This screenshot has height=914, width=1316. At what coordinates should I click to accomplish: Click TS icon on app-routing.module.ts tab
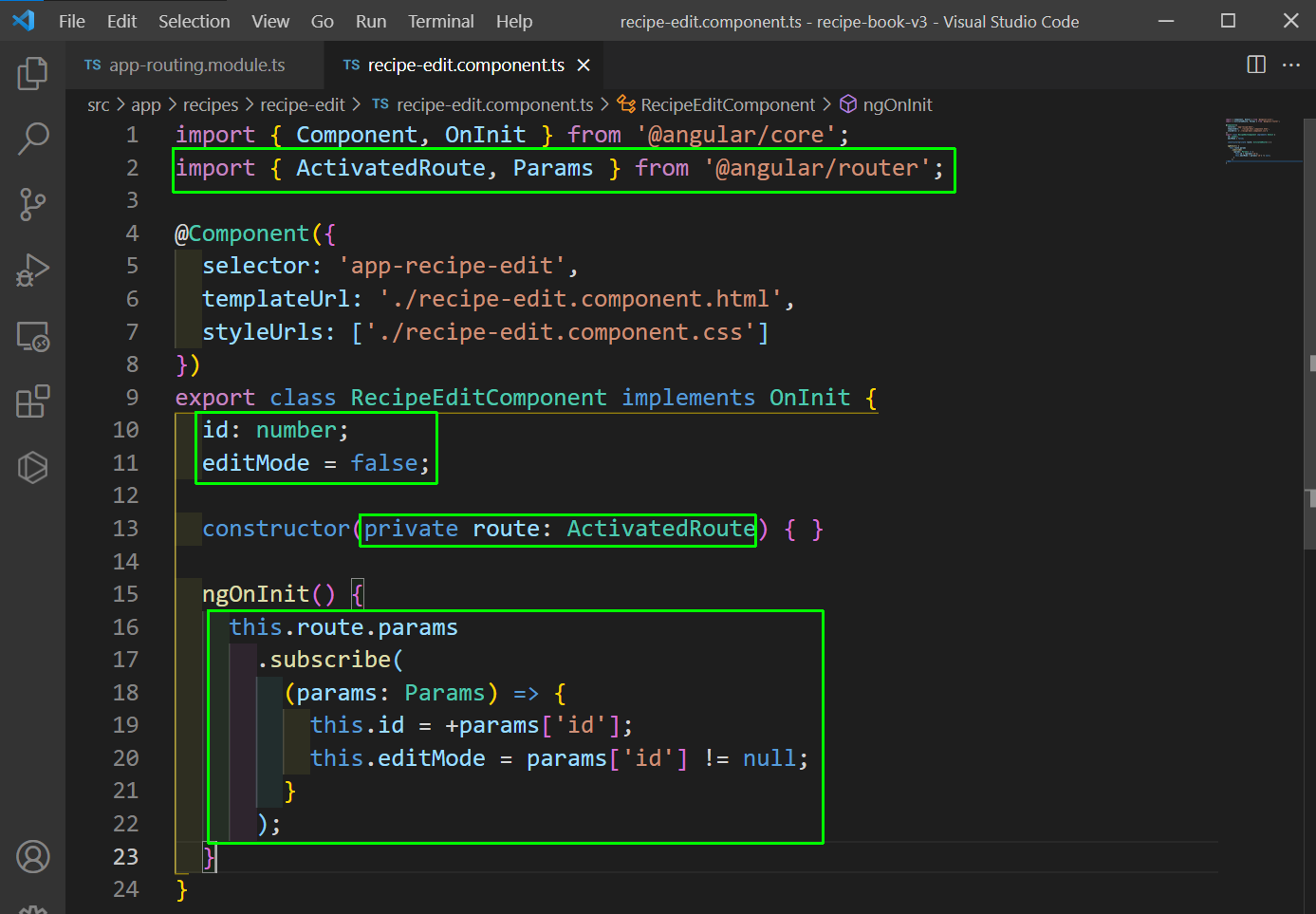coord(92,65)
